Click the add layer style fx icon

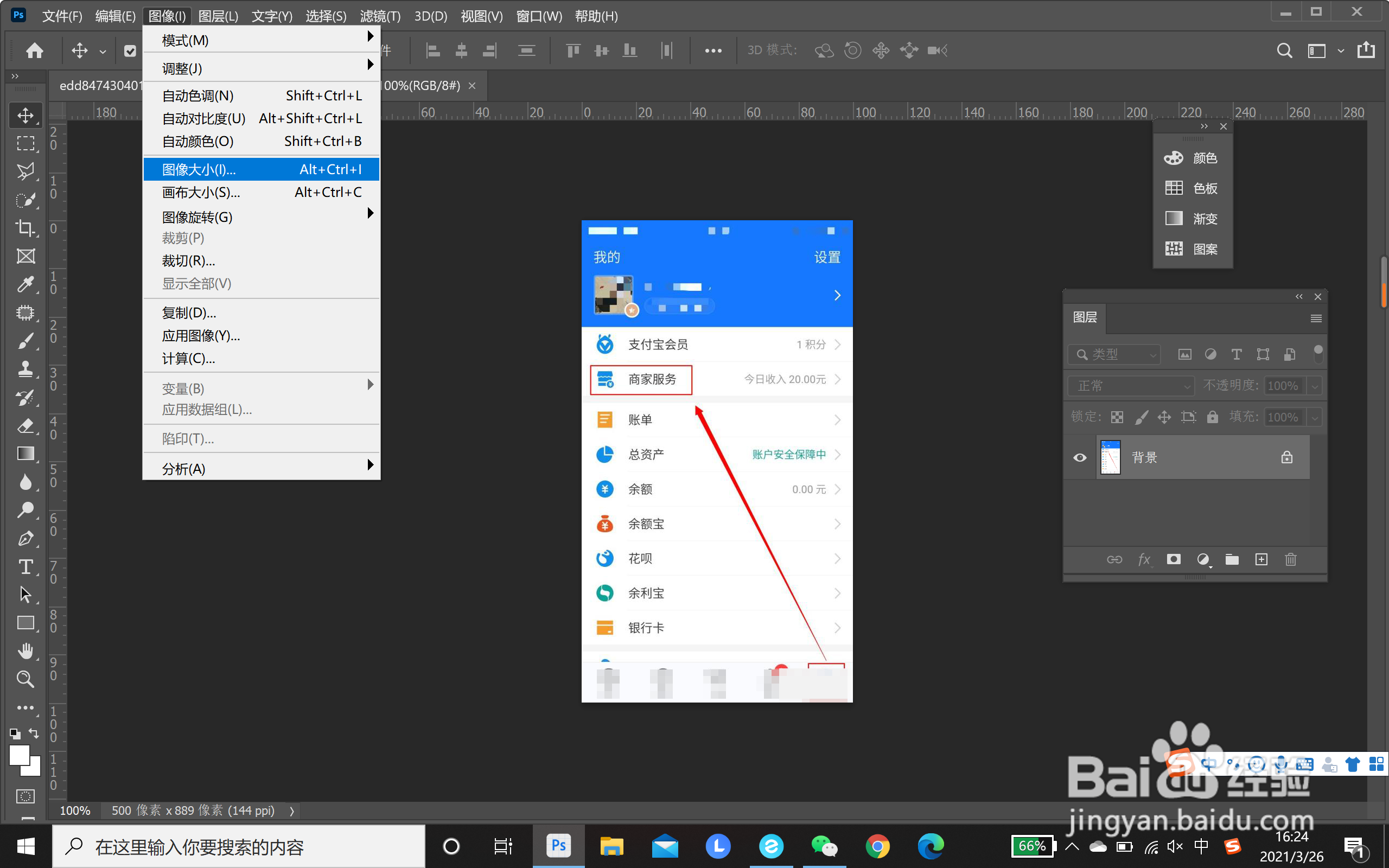tap(1144, 559)
